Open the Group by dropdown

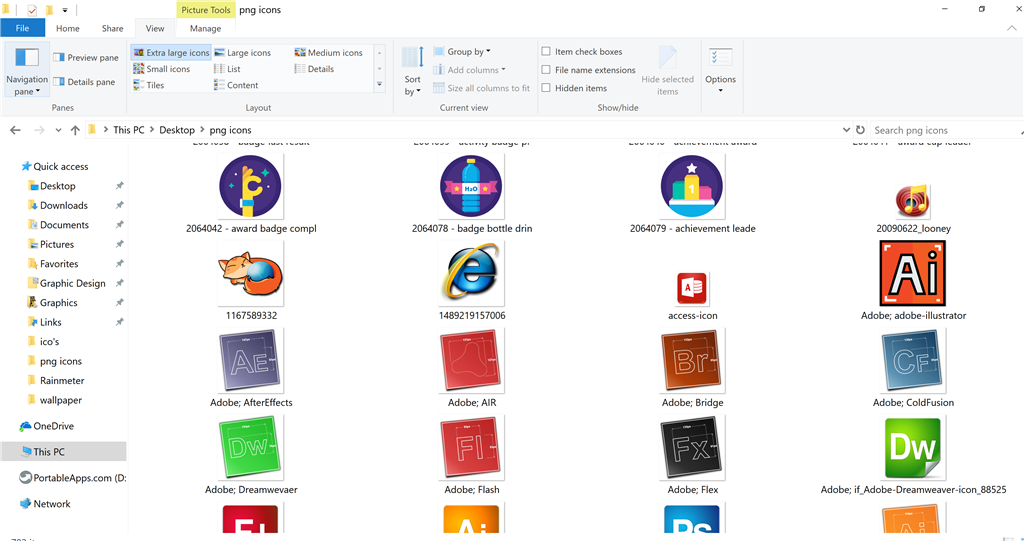(x=462, y=52)
